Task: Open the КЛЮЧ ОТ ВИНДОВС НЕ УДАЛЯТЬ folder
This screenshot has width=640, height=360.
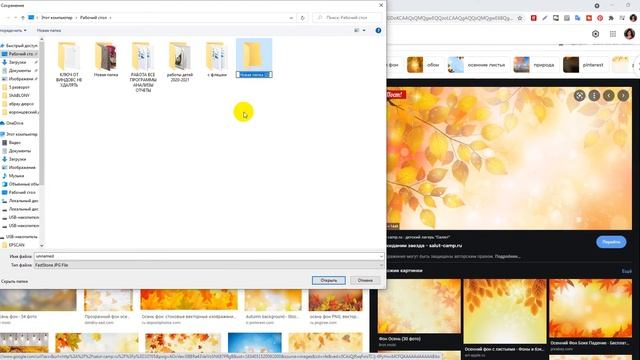Action: pos(69,64)
